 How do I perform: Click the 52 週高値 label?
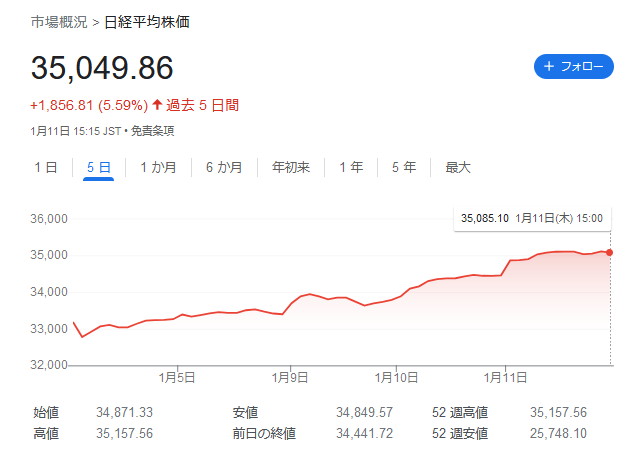click(460, 412)
